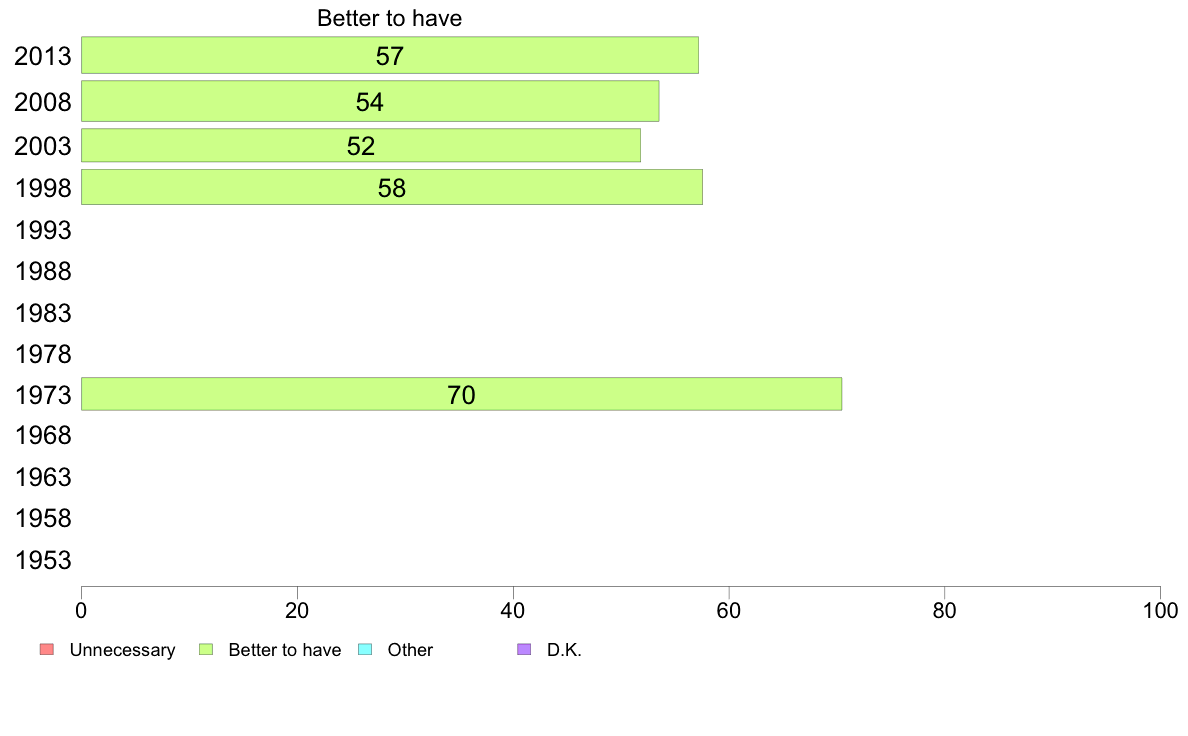Click the red Unnecessary legend swatch

(x=47, y=650)
